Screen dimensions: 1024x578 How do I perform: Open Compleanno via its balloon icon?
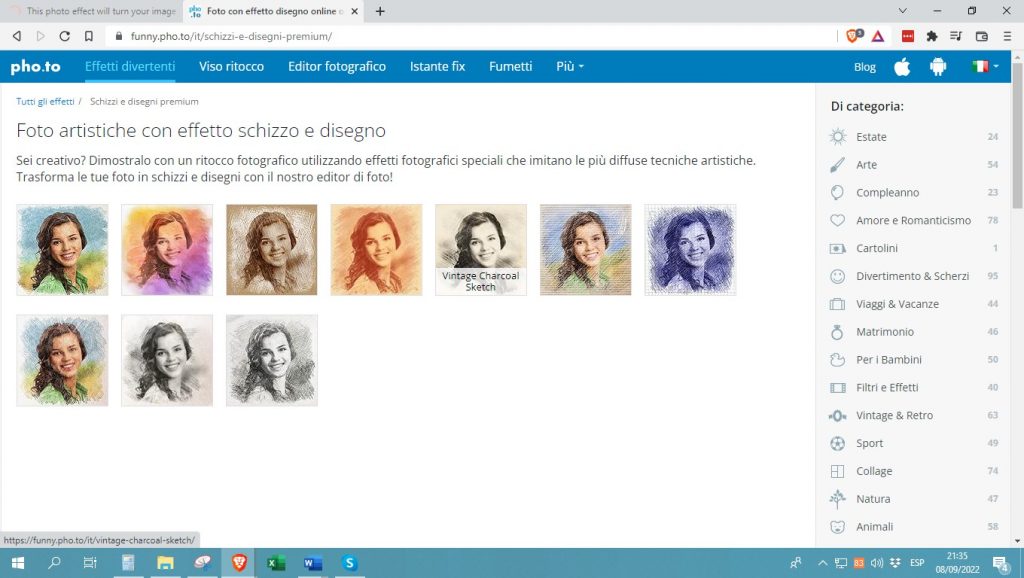coord(836,192)
